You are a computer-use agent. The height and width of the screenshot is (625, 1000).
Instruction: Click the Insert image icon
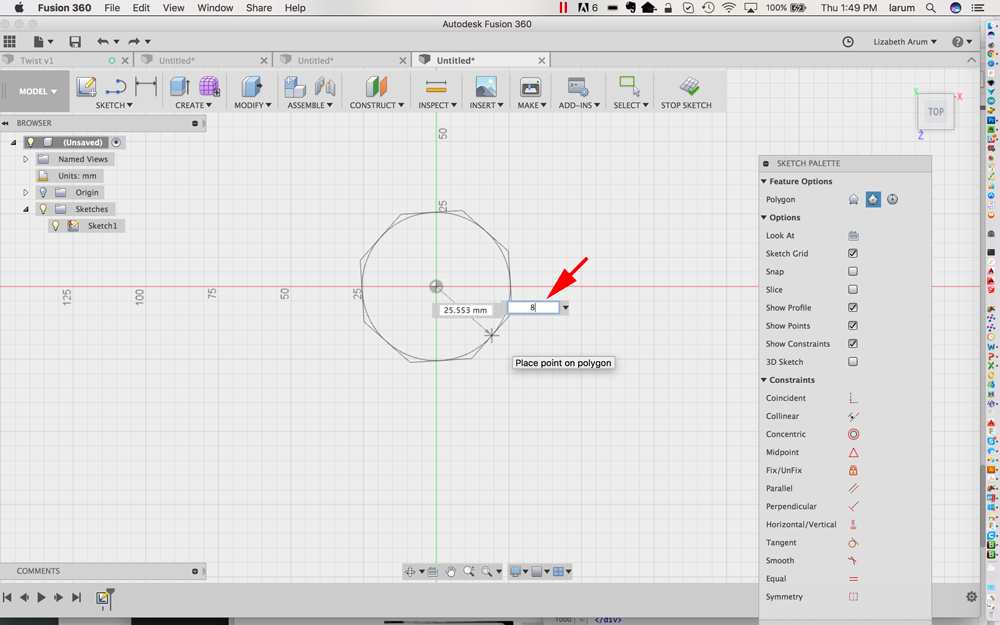[486, 87]
